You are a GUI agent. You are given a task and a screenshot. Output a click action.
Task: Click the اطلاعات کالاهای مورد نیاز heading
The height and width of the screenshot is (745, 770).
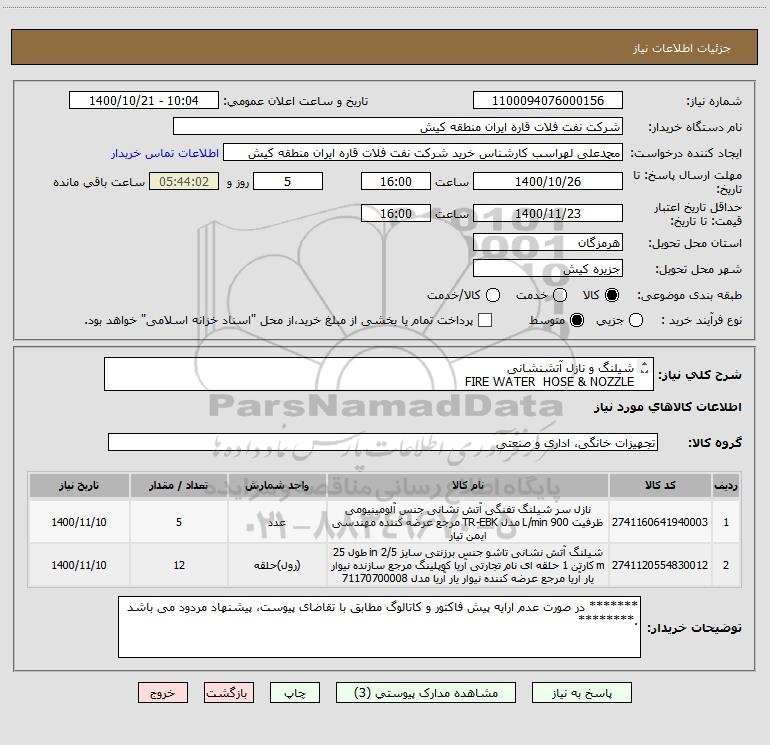(668, 407)
